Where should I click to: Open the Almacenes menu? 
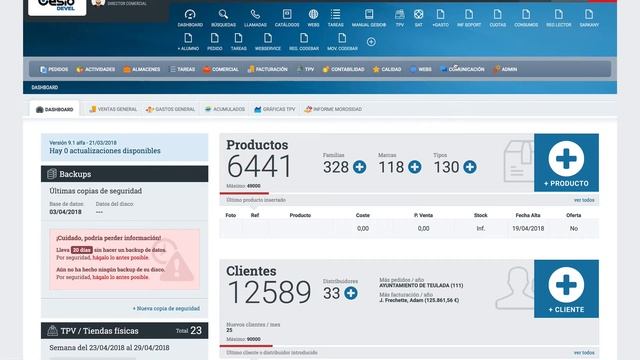click(142, 69)
